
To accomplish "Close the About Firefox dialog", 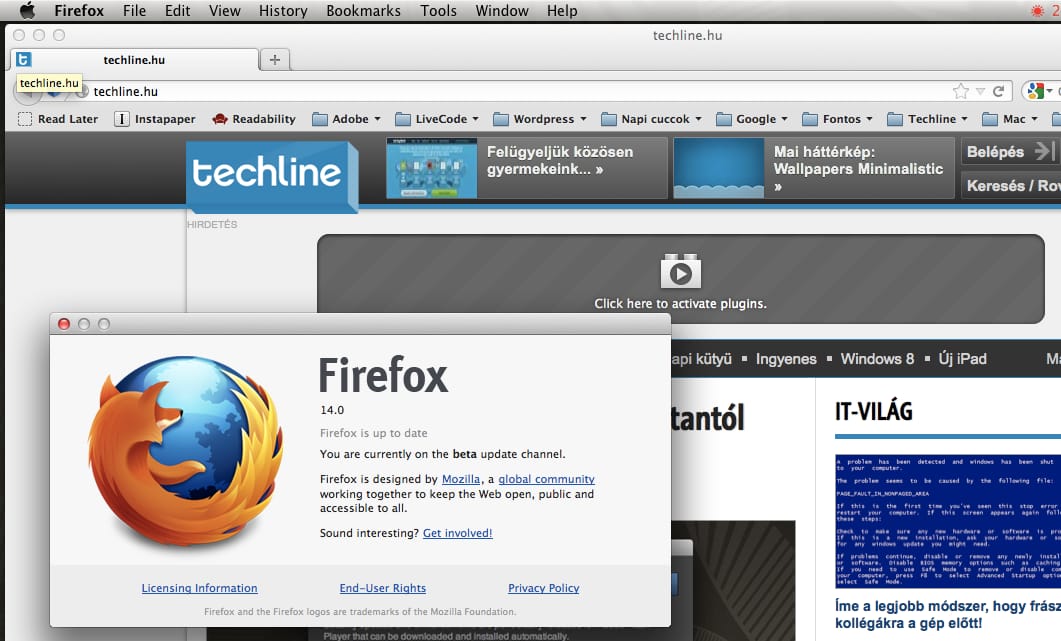I will pos(64,324).
